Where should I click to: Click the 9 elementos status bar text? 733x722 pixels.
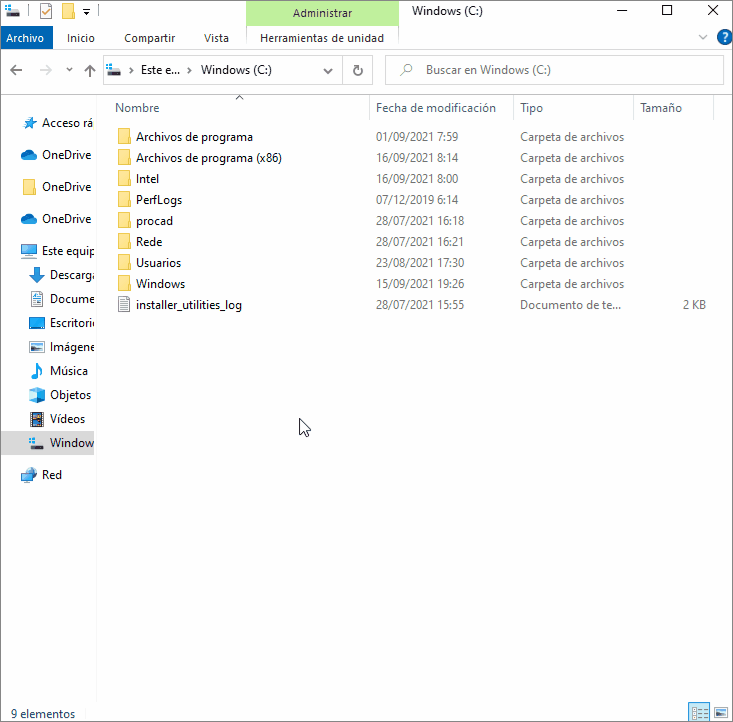pos(43,714)
